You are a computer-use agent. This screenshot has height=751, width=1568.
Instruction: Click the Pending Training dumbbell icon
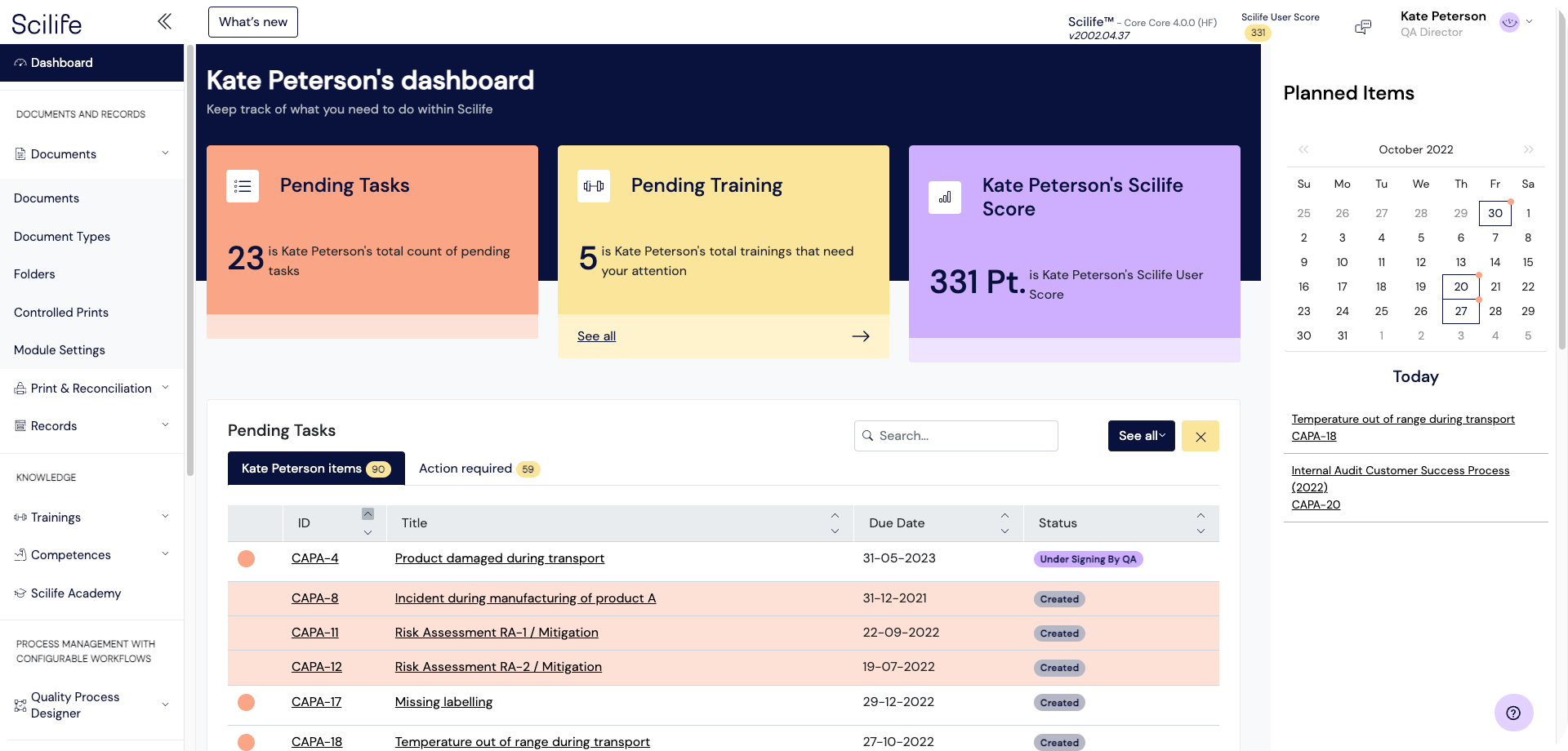point(594,186)
